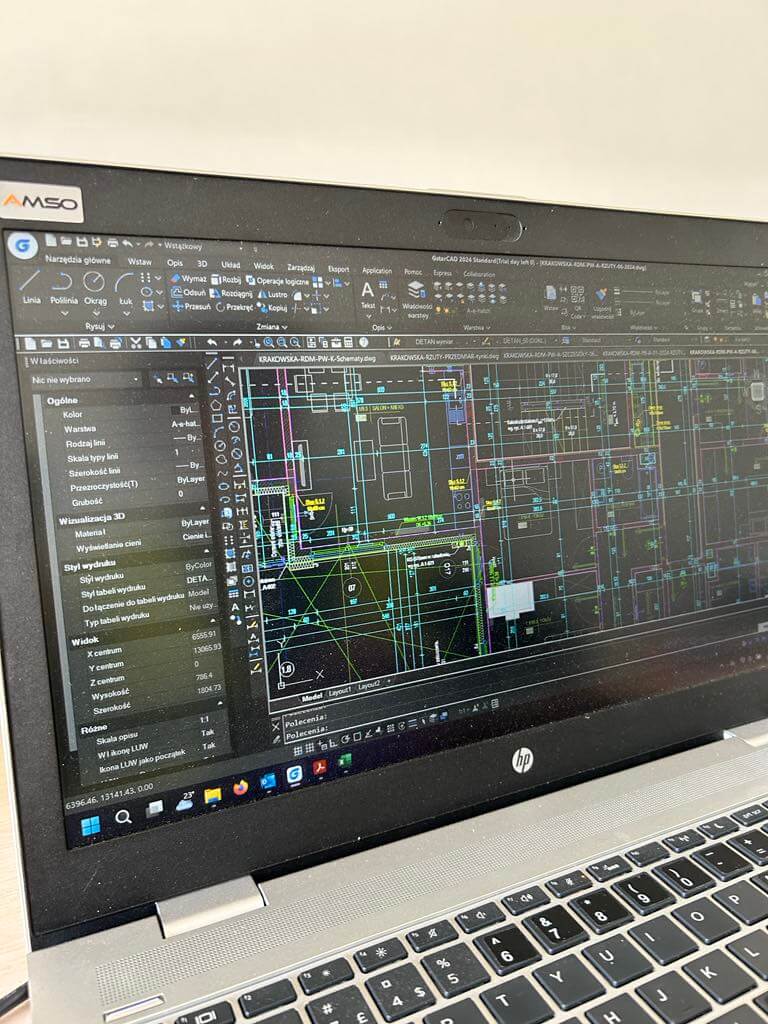
Task: Select the Linia line tool
Action: pos(30,287)
